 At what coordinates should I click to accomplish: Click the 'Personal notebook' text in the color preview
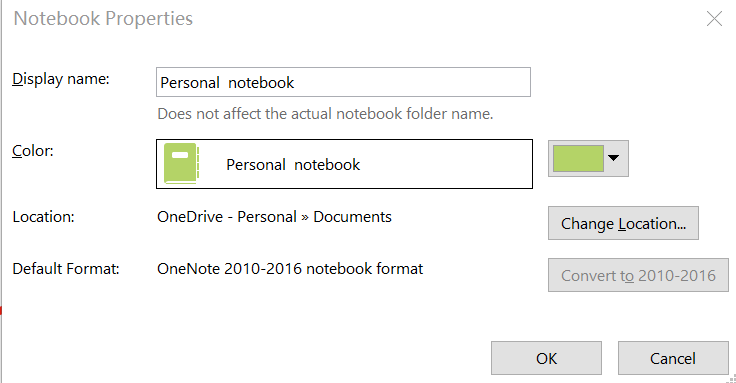293,165
